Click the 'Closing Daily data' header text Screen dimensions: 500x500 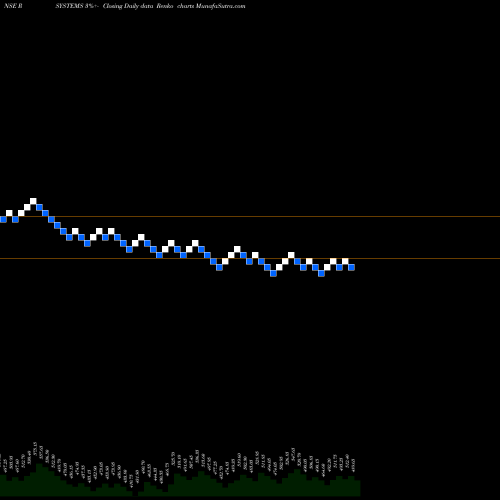coord(127,6)
